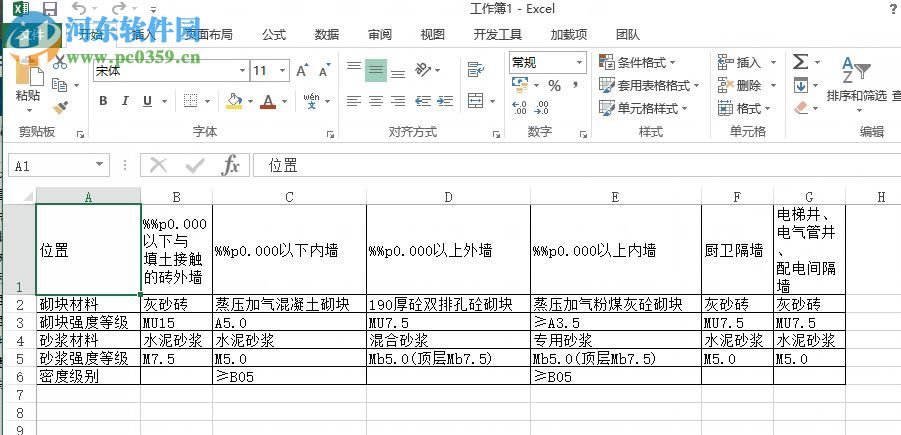Click the Merge and Center icon

pyautogui.click(x=476, y=101)
